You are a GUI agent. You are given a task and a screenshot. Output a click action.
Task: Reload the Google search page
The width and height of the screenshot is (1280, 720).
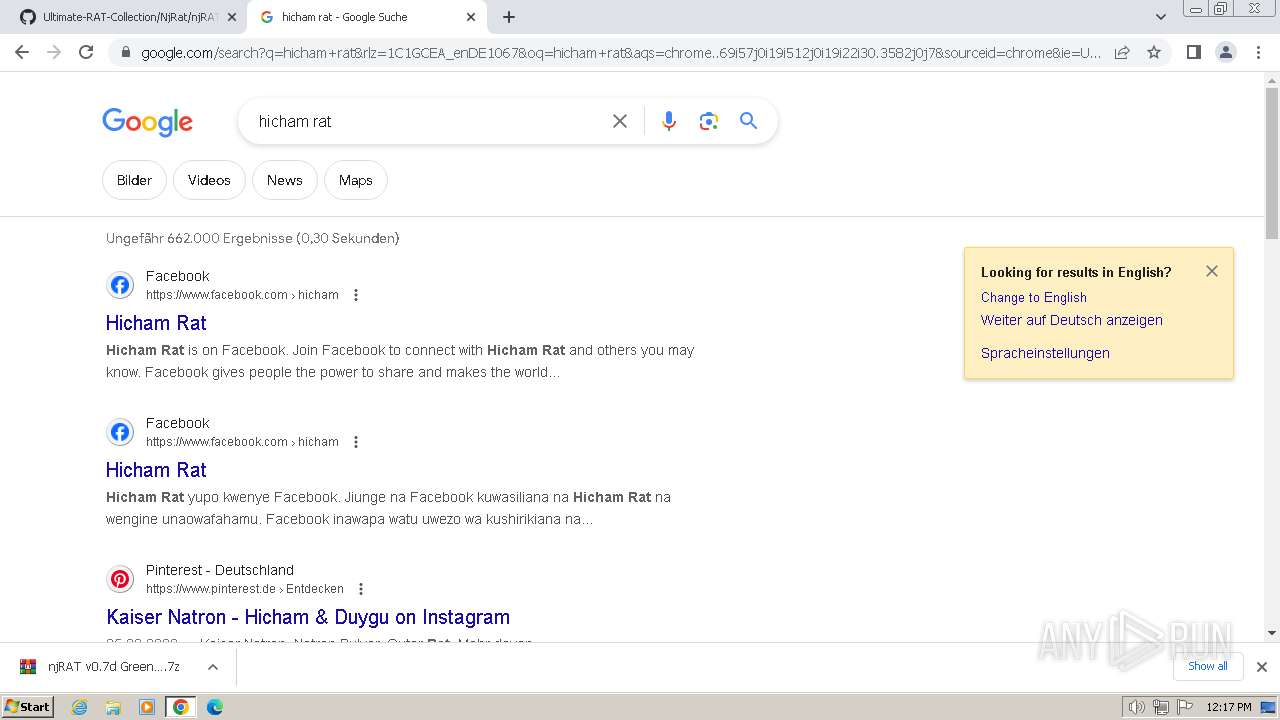(x=86, y=52)
